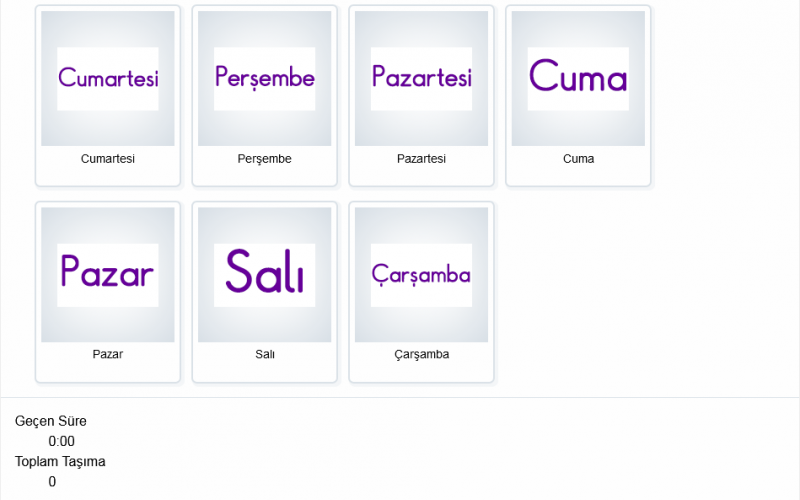This screenshot has height=500, width=800.
Task: Click the Cumartesi caption below its image
Action: pos(108,159)
